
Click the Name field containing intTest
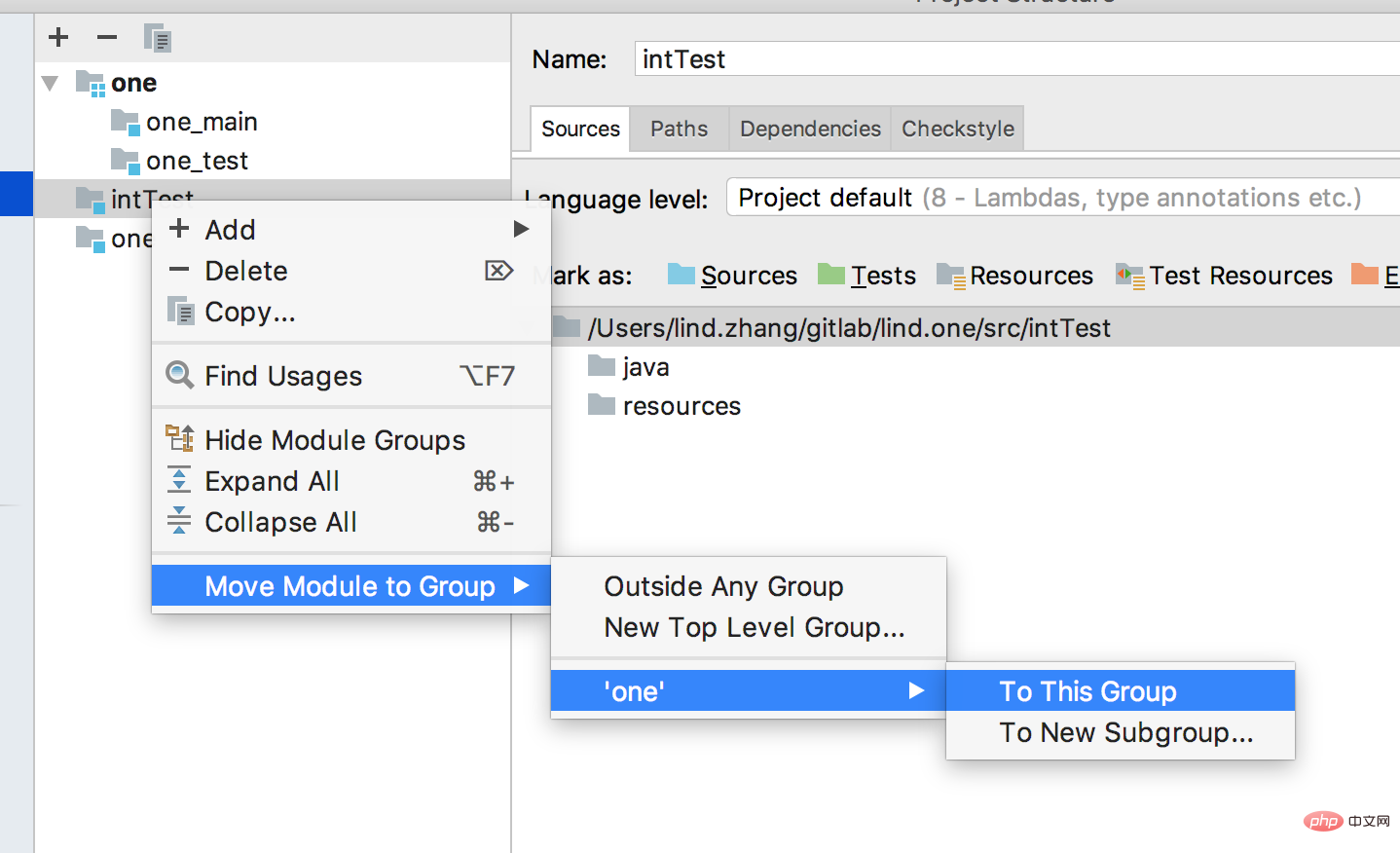coord(1017,59)
